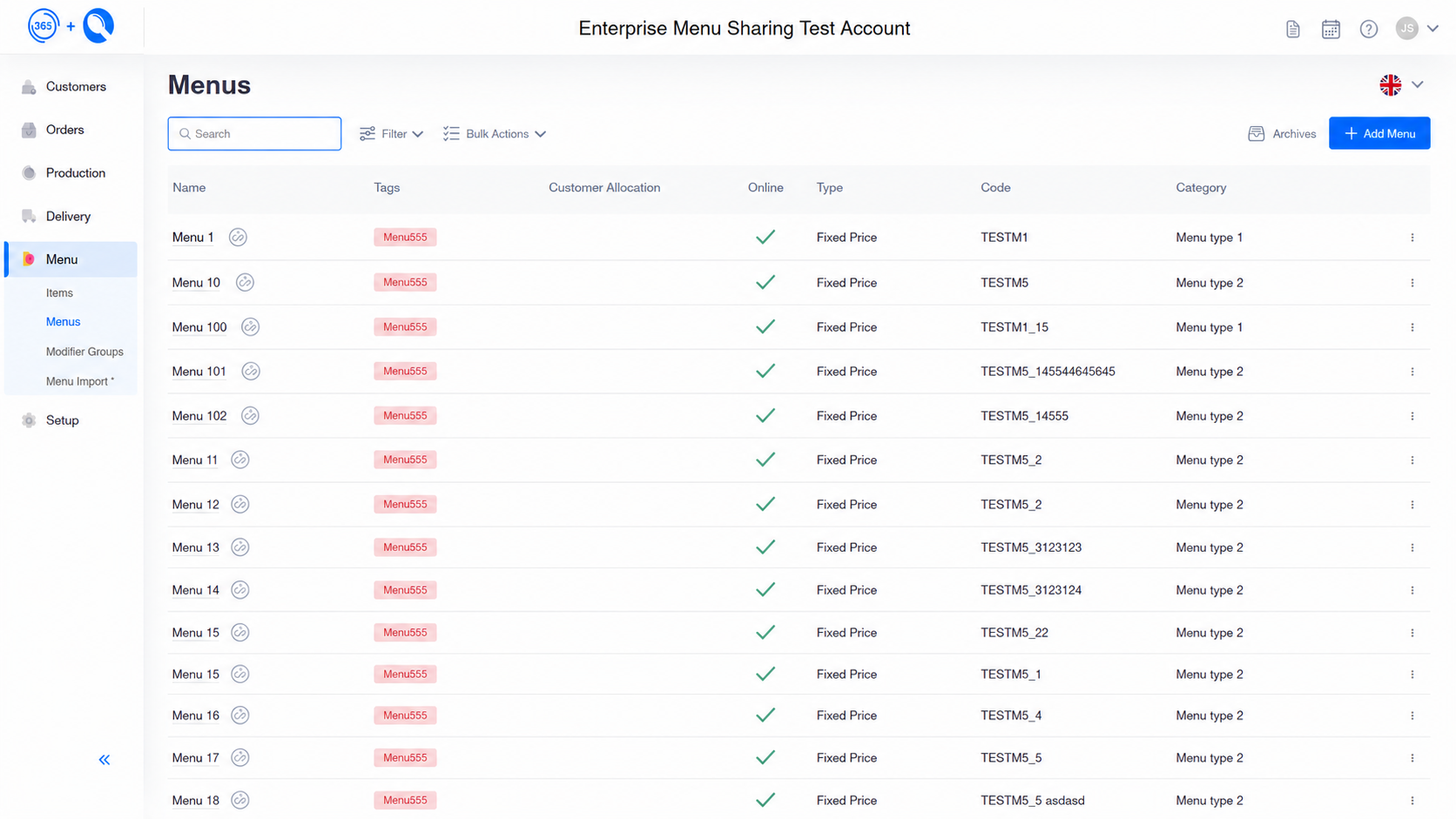The image size is (1456, 819).
Task: Open the Menu 100 link
Action: click(x=199, y=326)
